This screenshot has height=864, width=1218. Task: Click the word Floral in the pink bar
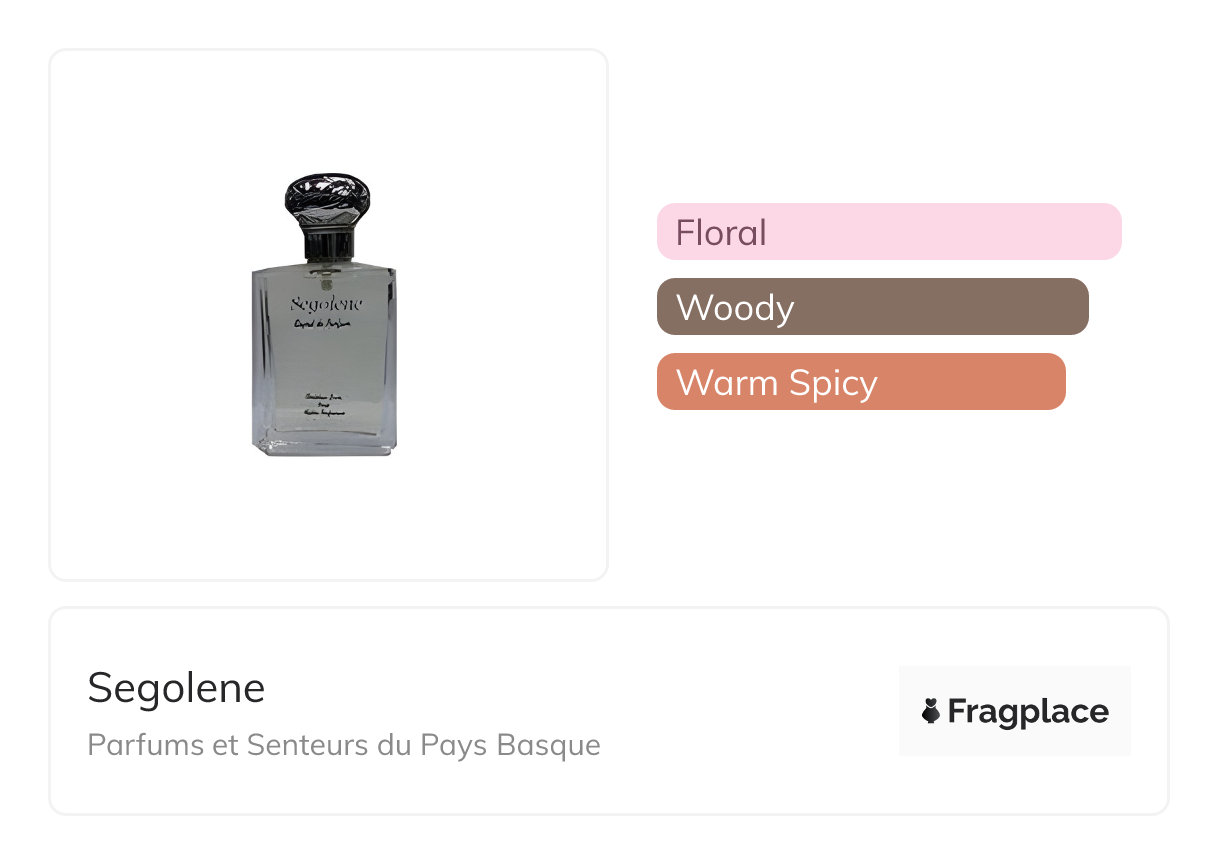[721, 233]
